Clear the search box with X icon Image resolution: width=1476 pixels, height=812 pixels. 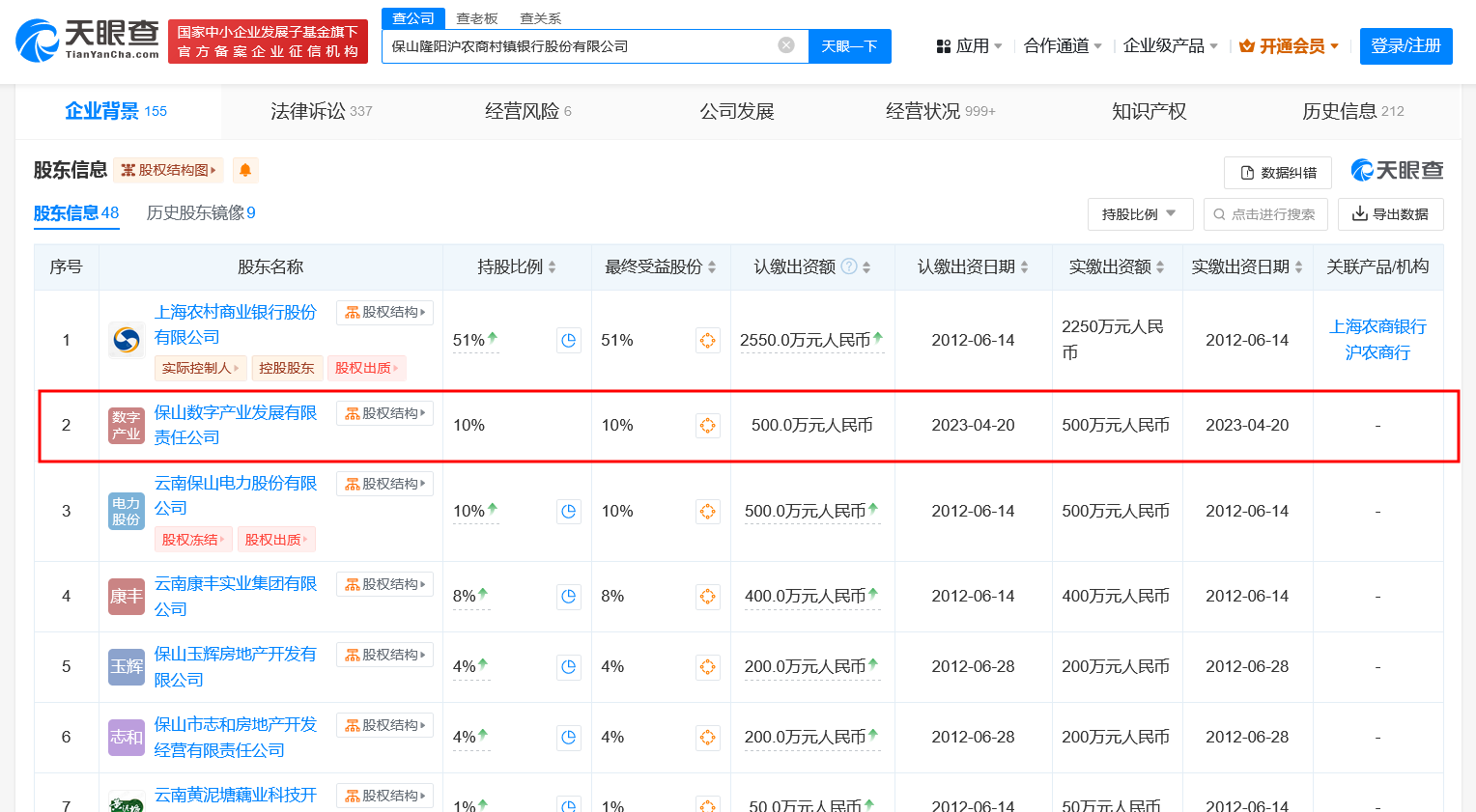pyautogui.click(x=786, y=45)
